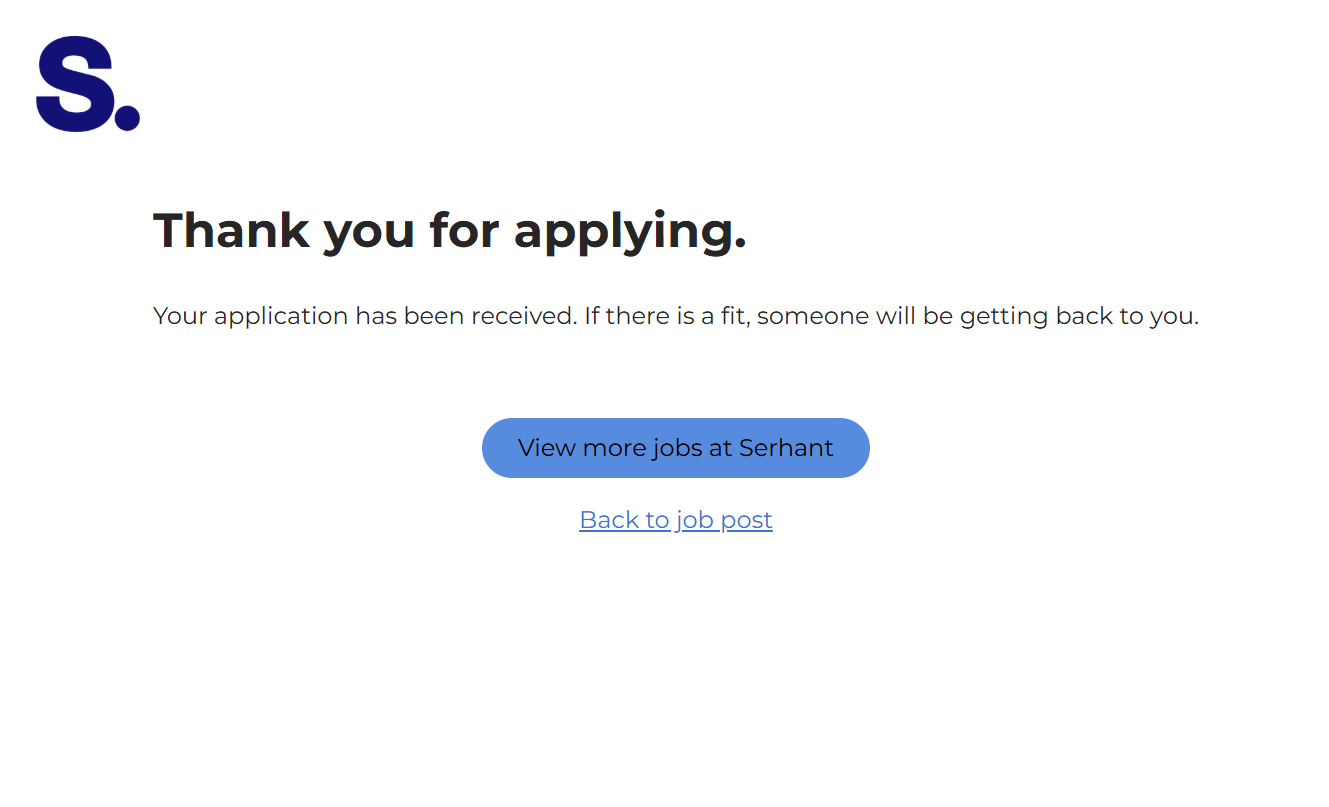Follow the Back to job post link
Viewport: 1329px width, 807px height.
tap(675, 520)
